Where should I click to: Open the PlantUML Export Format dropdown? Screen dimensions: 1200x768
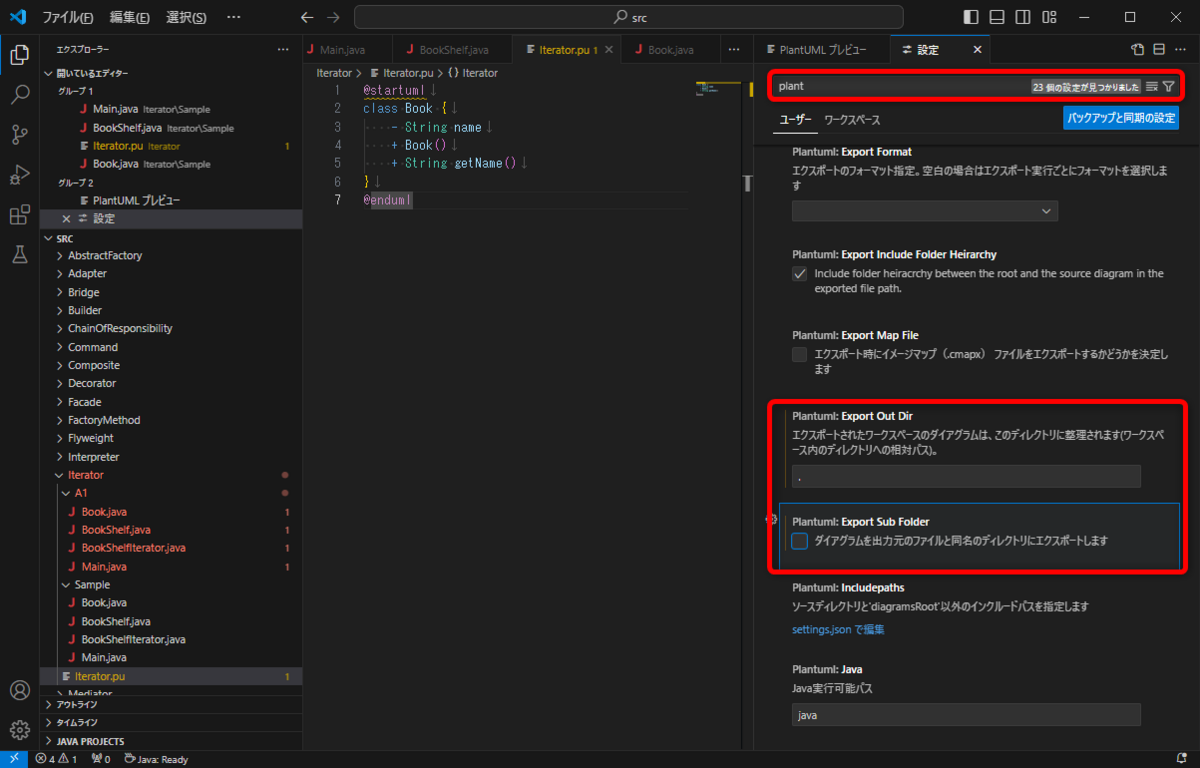coord(924,211)
